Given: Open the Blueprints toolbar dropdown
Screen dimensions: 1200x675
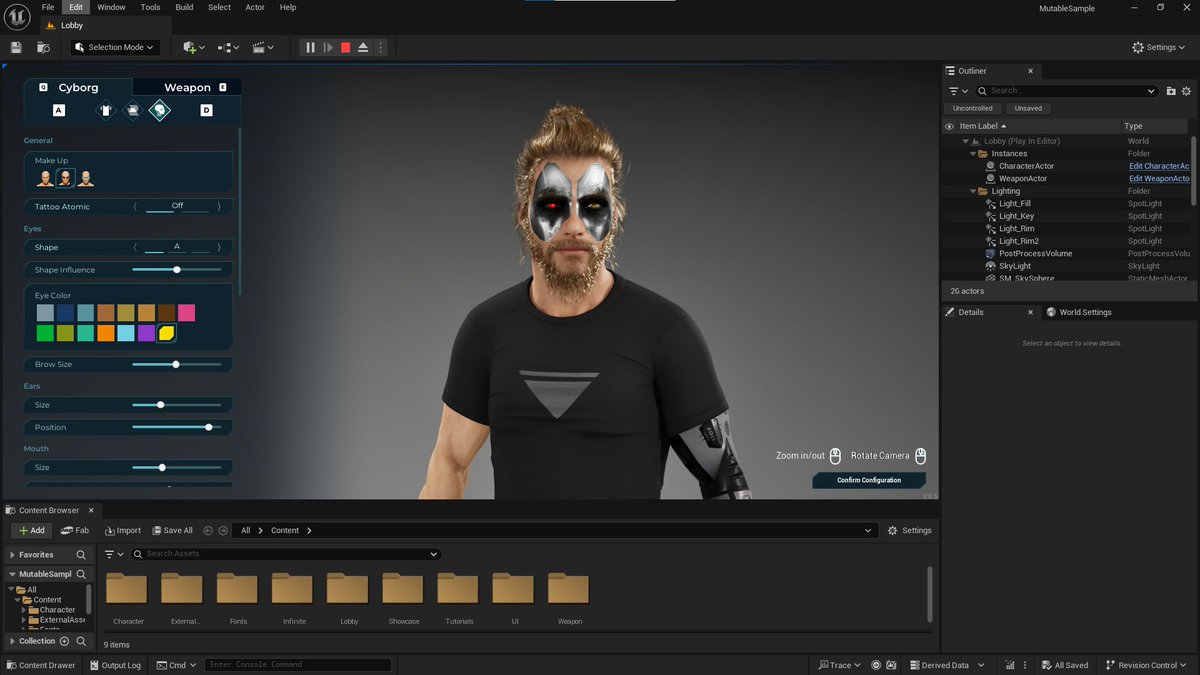Looking at the screenshot, I should (x=228, y=47).
